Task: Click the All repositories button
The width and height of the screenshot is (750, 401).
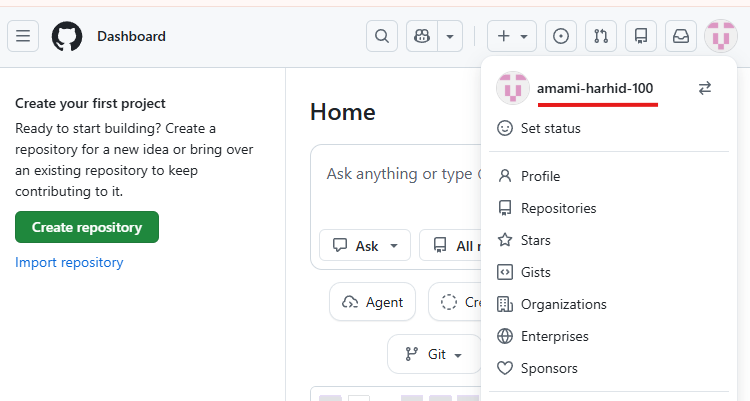Action: [450, 245]
